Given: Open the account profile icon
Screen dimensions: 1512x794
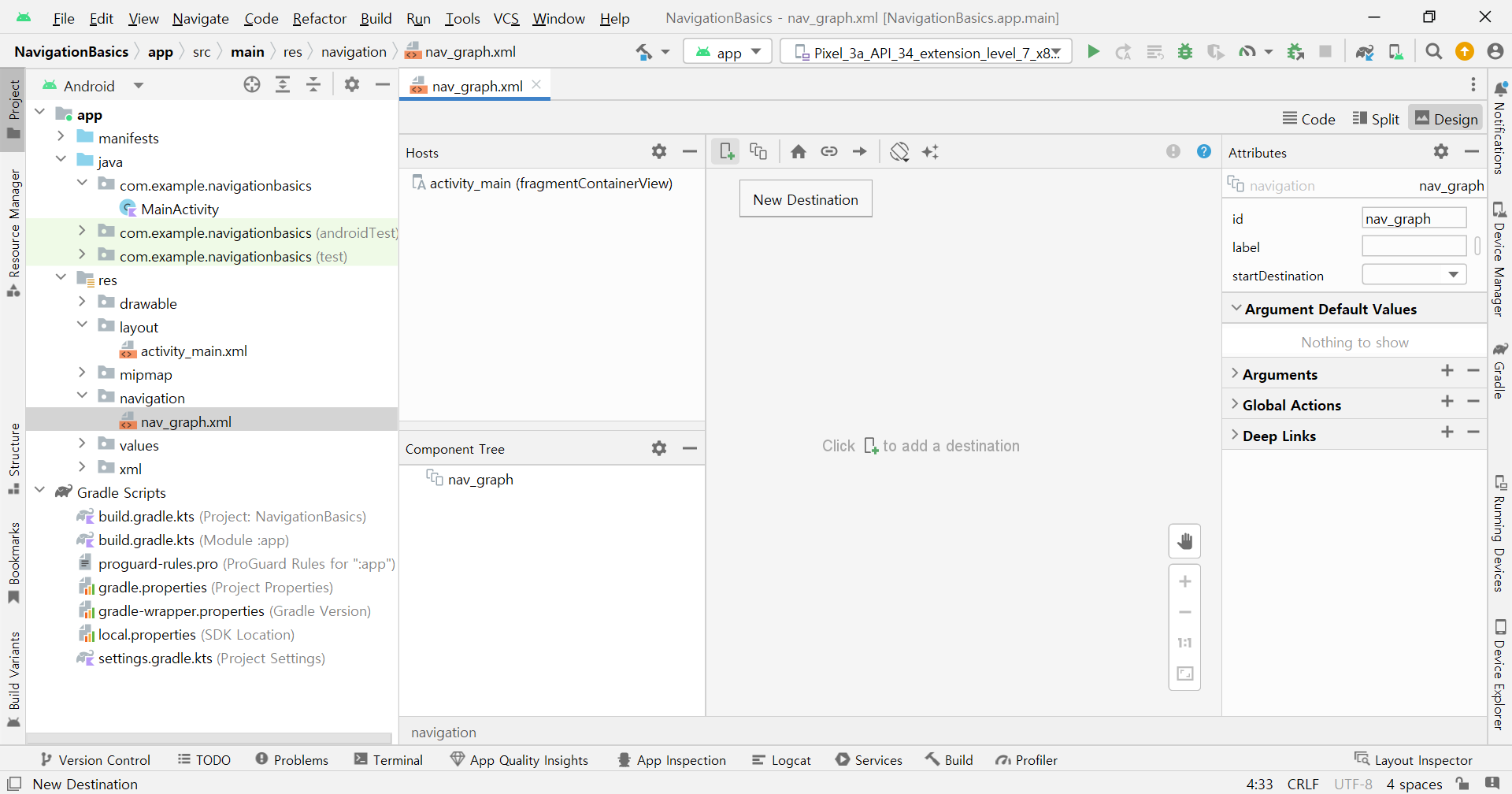Looking at the screenshot, I should coord(1495,51).
